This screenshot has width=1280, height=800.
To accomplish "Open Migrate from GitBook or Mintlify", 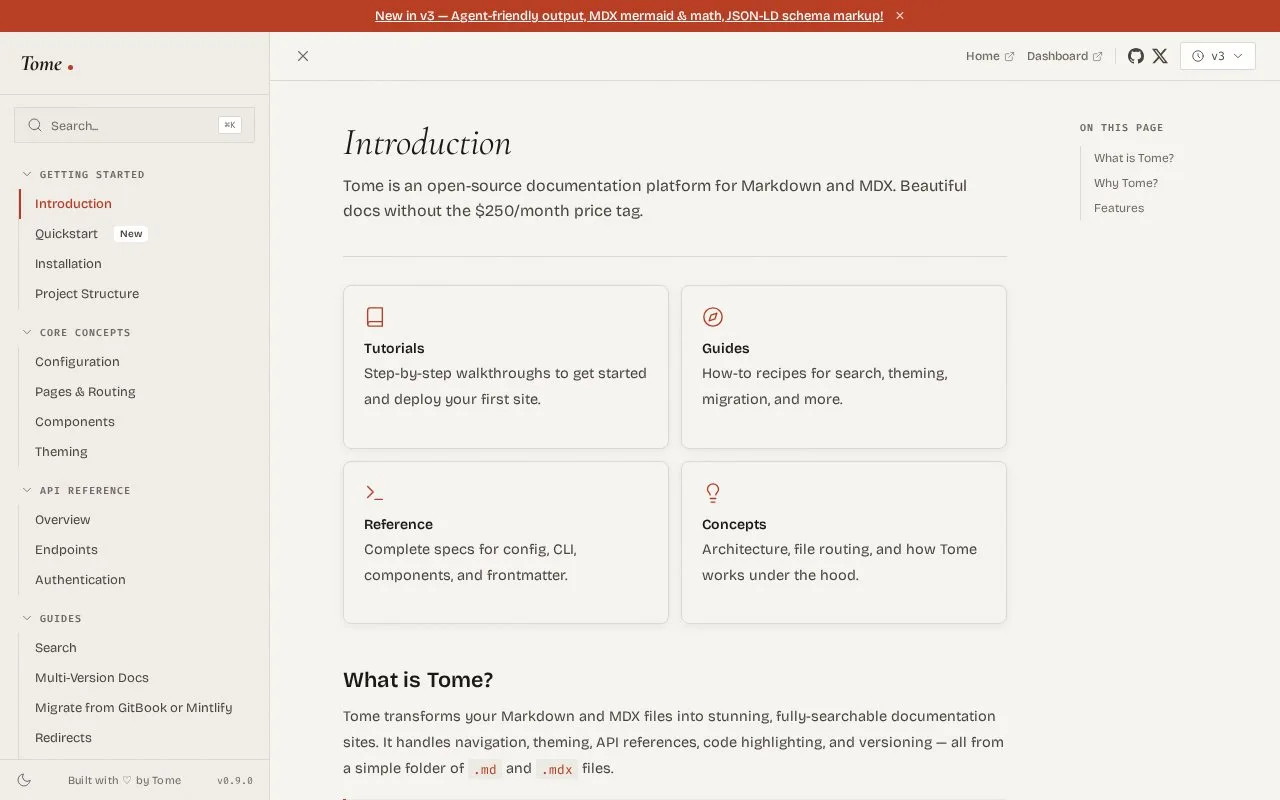I will (x=133, y=708).
